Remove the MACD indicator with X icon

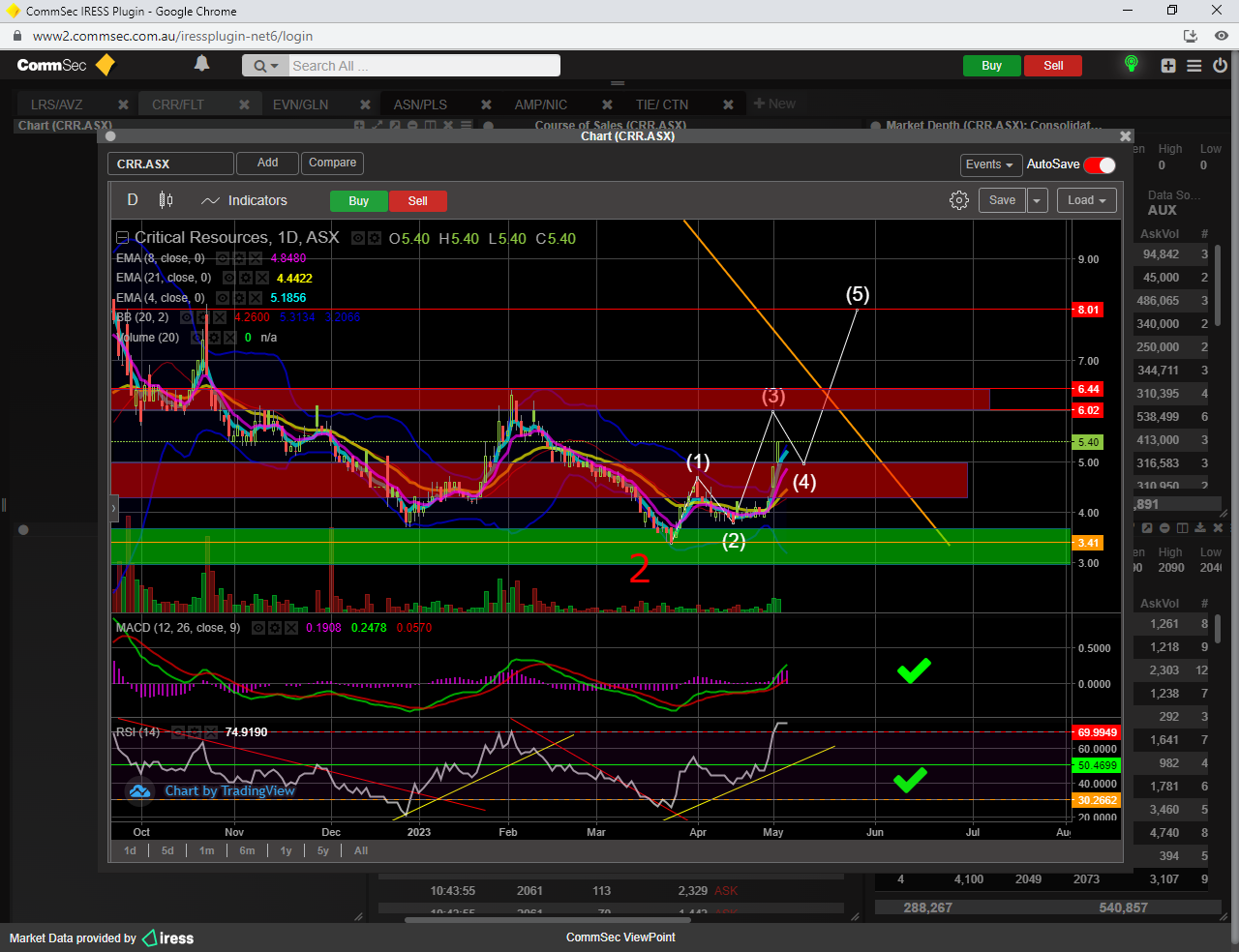(x=290, y=628)
